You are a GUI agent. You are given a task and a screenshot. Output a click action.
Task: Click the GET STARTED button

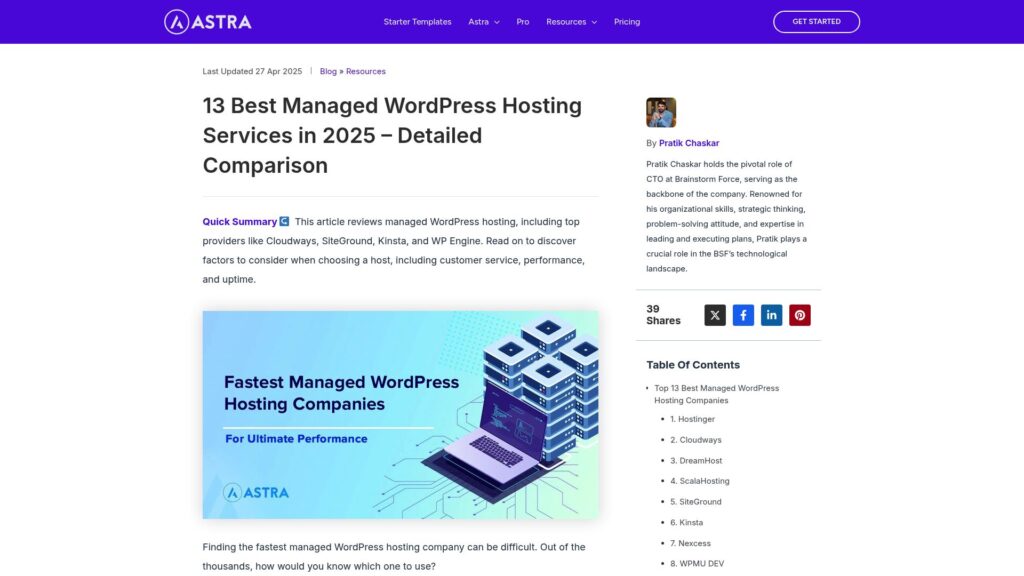coord(816,22)
